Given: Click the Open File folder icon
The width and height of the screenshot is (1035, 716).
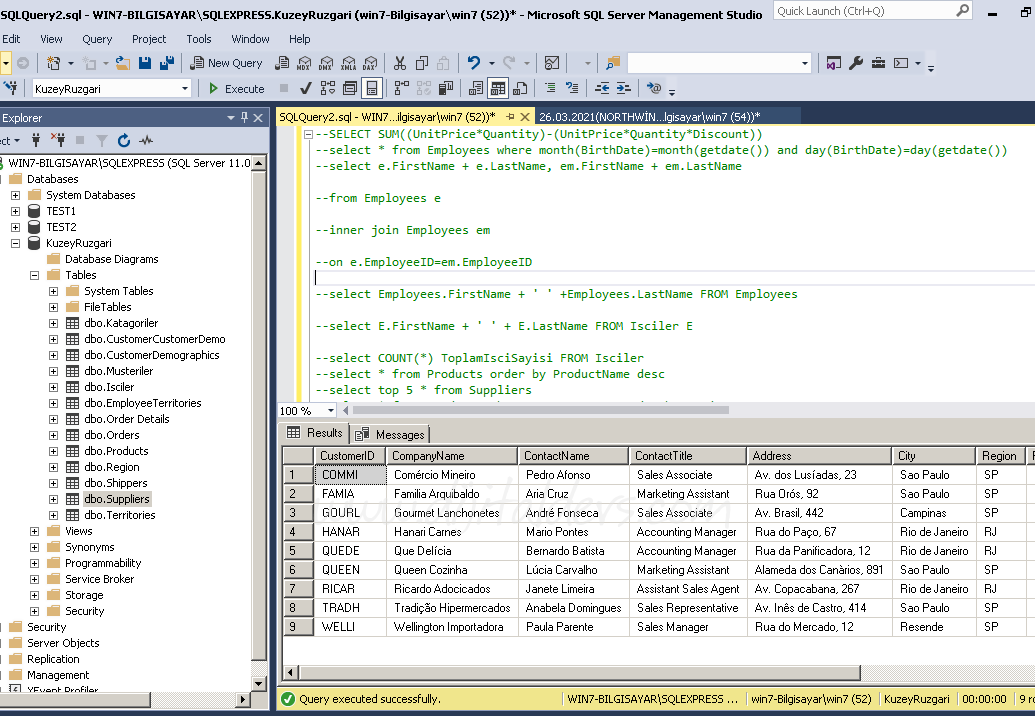Looking at the screenshot, I should (x=122, y=63).
